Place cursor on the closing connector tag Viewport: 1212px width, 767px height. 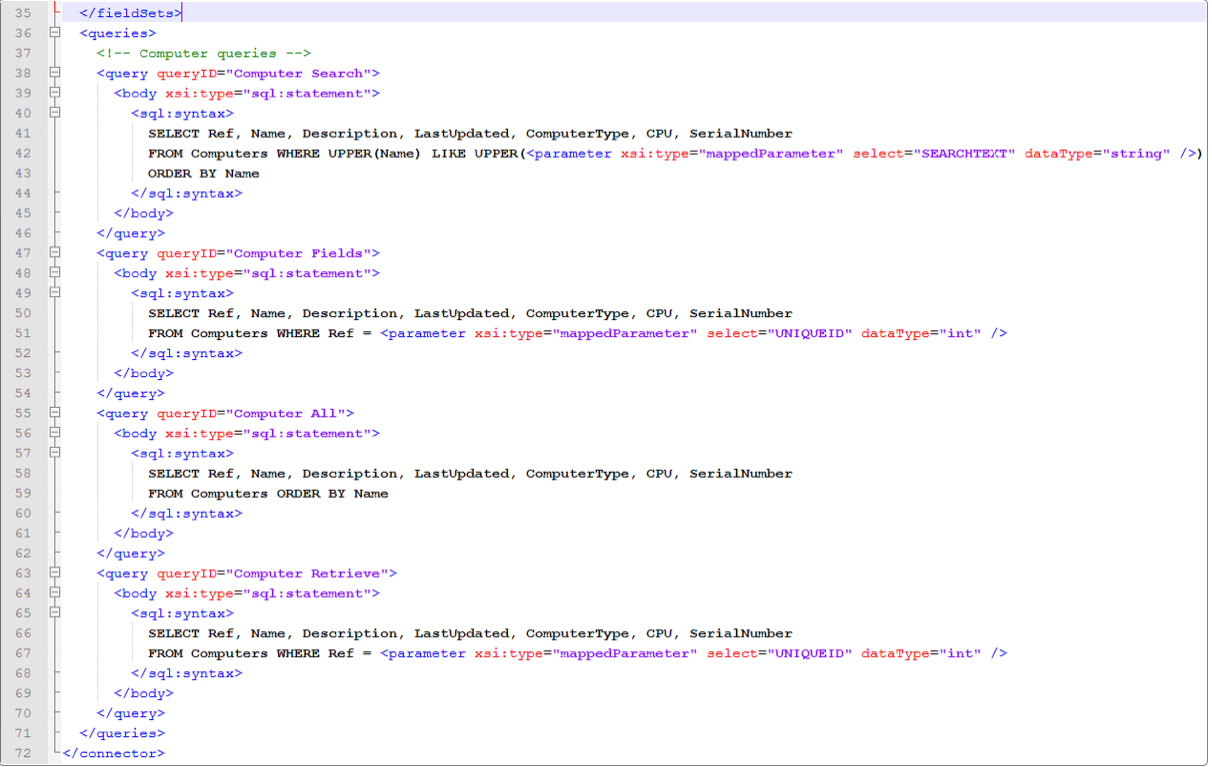113,753
